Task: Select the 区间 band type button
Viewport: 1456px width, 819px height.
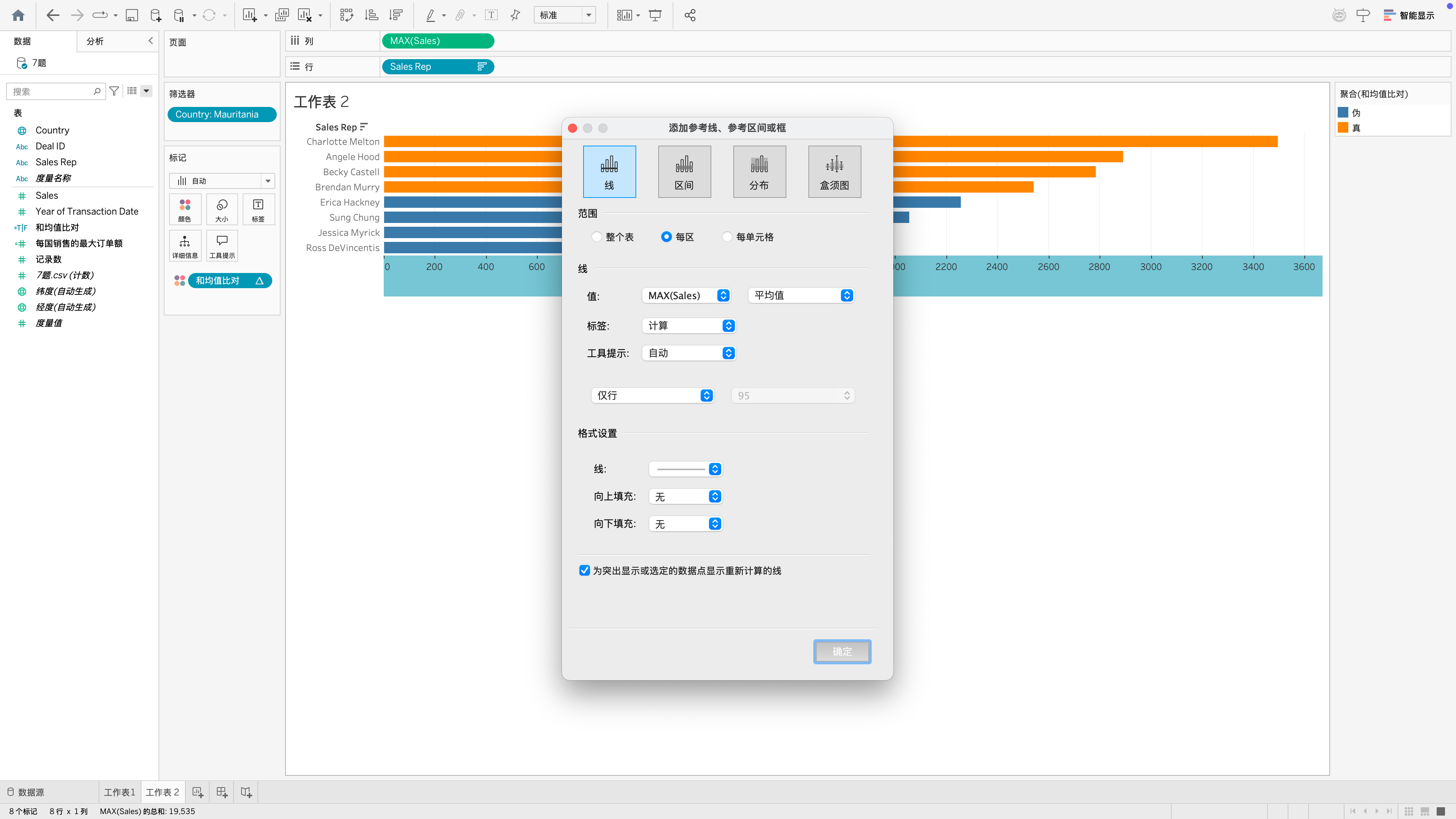Action: [684, 172]
